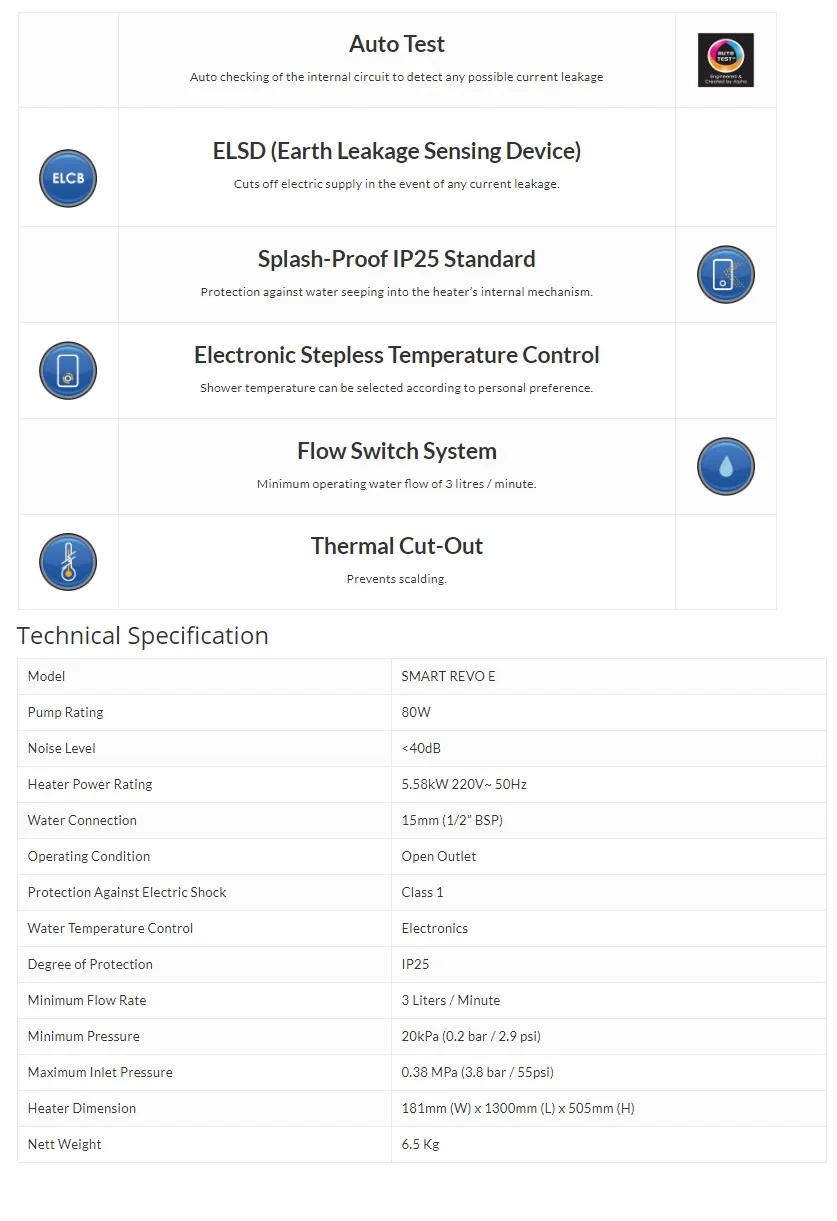Click the 5.58kW heater power rating value
Screen dimensions: 837x1221
pos(464,784)
